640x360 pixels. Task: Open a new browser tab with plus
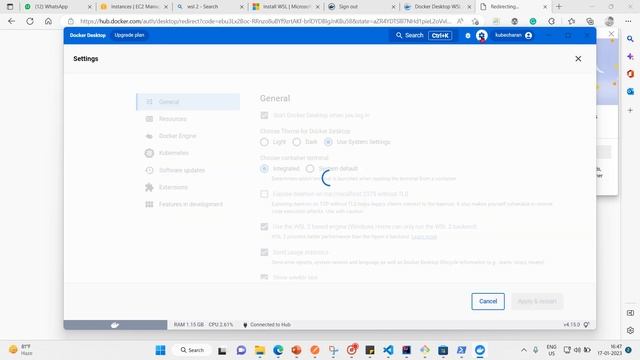pos(559,7)
